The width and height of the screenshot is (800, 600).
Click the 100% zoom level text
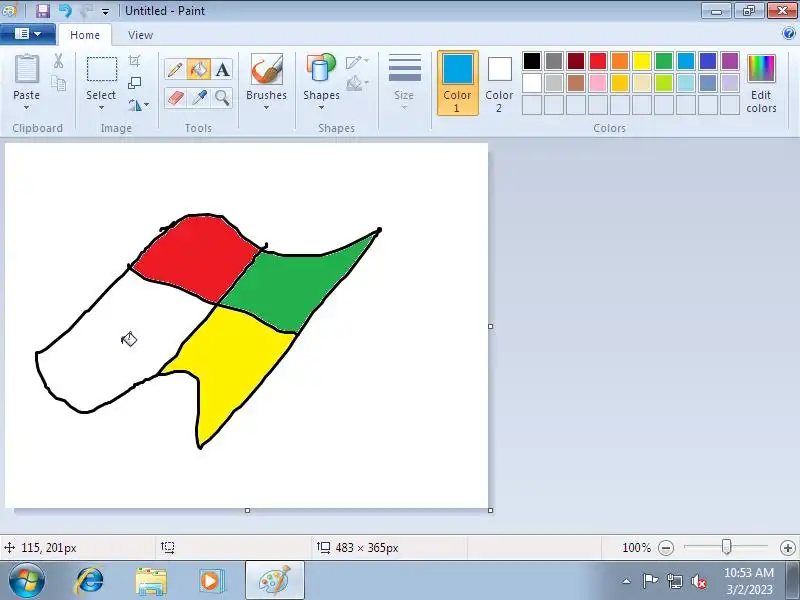[636, 548]
